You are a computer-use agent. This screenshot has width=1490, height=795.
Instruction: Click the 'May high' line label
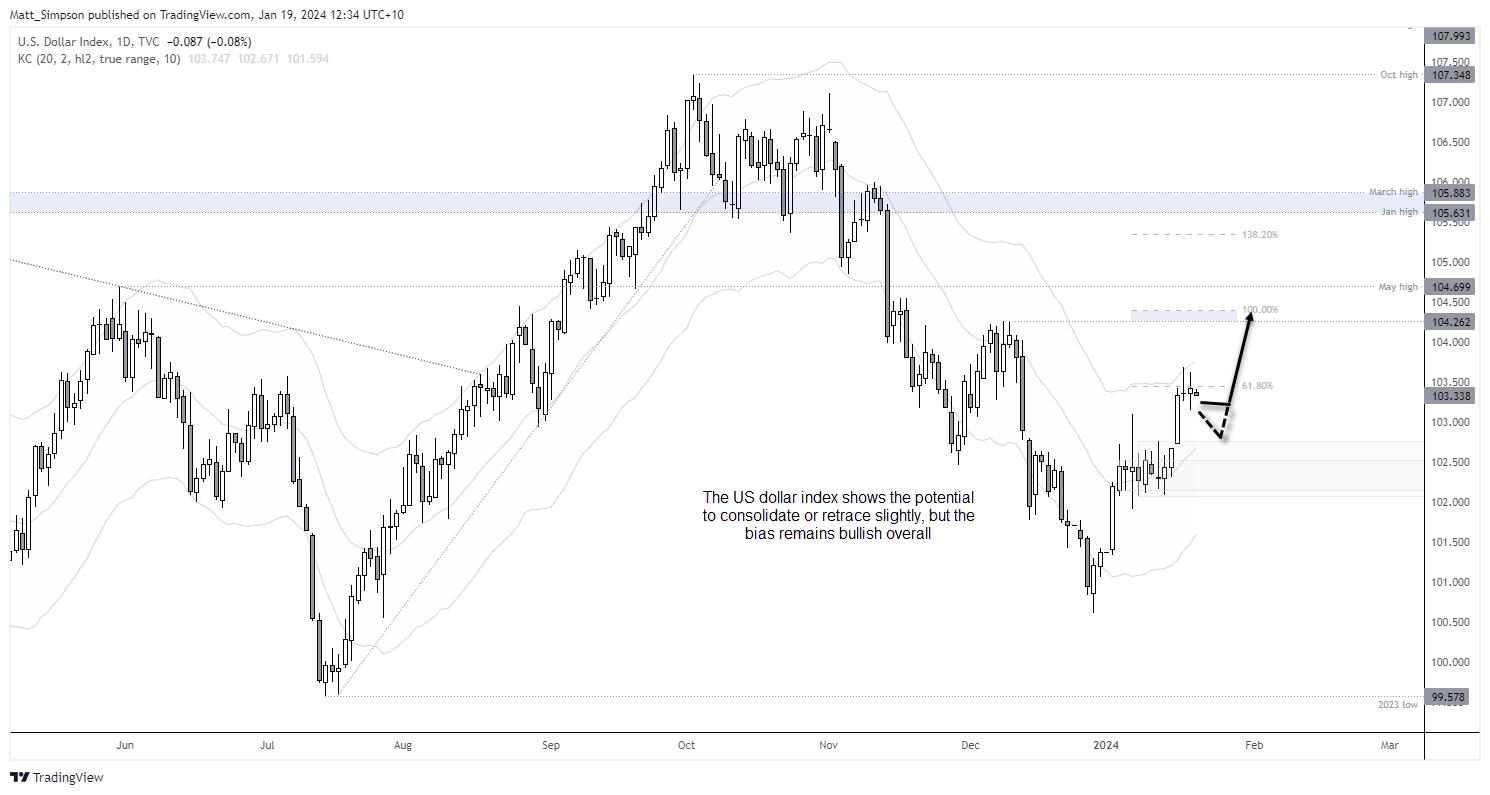1399,286
